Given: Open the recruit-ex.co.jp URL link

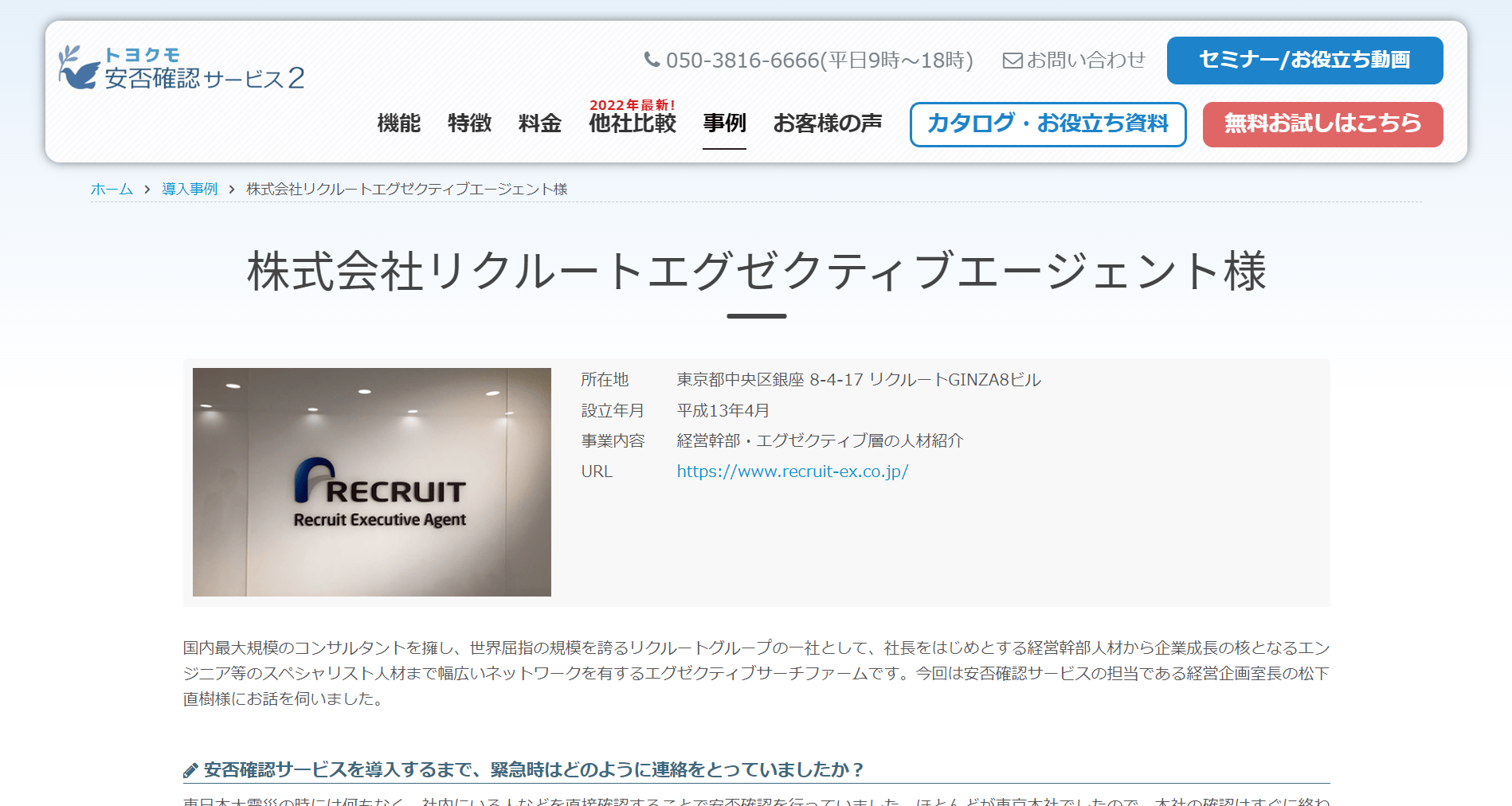Looking at the screenshot, I should [x=793, y=471].
